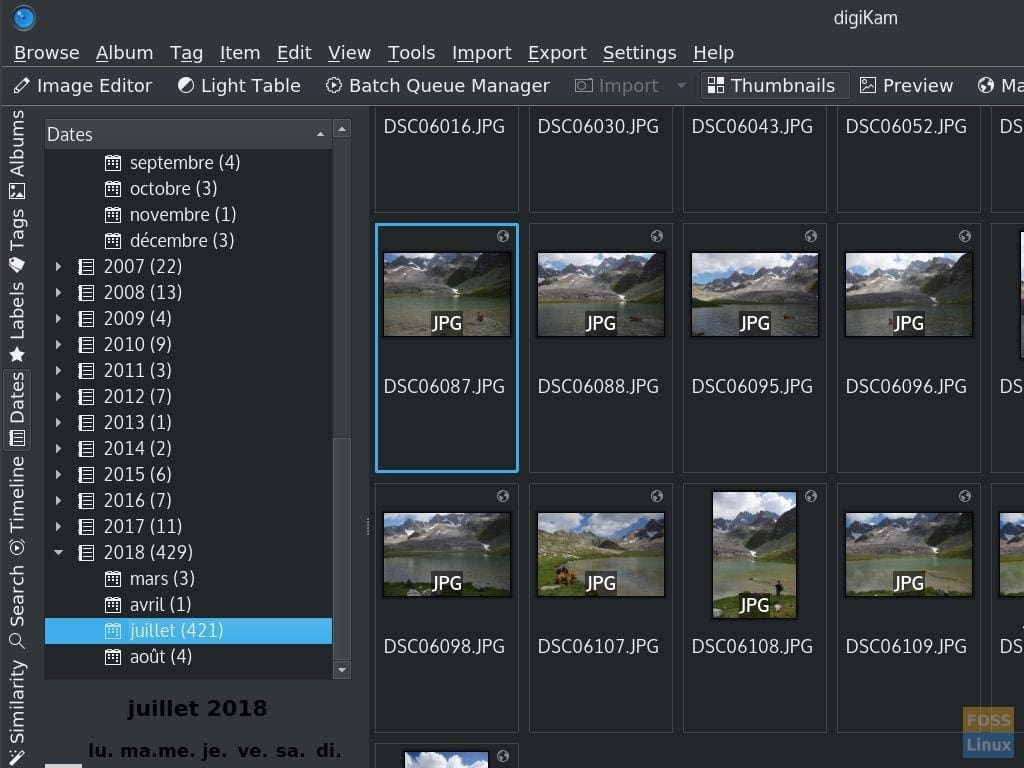Viewport: 1024px width, 768px height.
Task: Click geolocation globe icon on DSC06109.JPG
Action: (965, 496)
